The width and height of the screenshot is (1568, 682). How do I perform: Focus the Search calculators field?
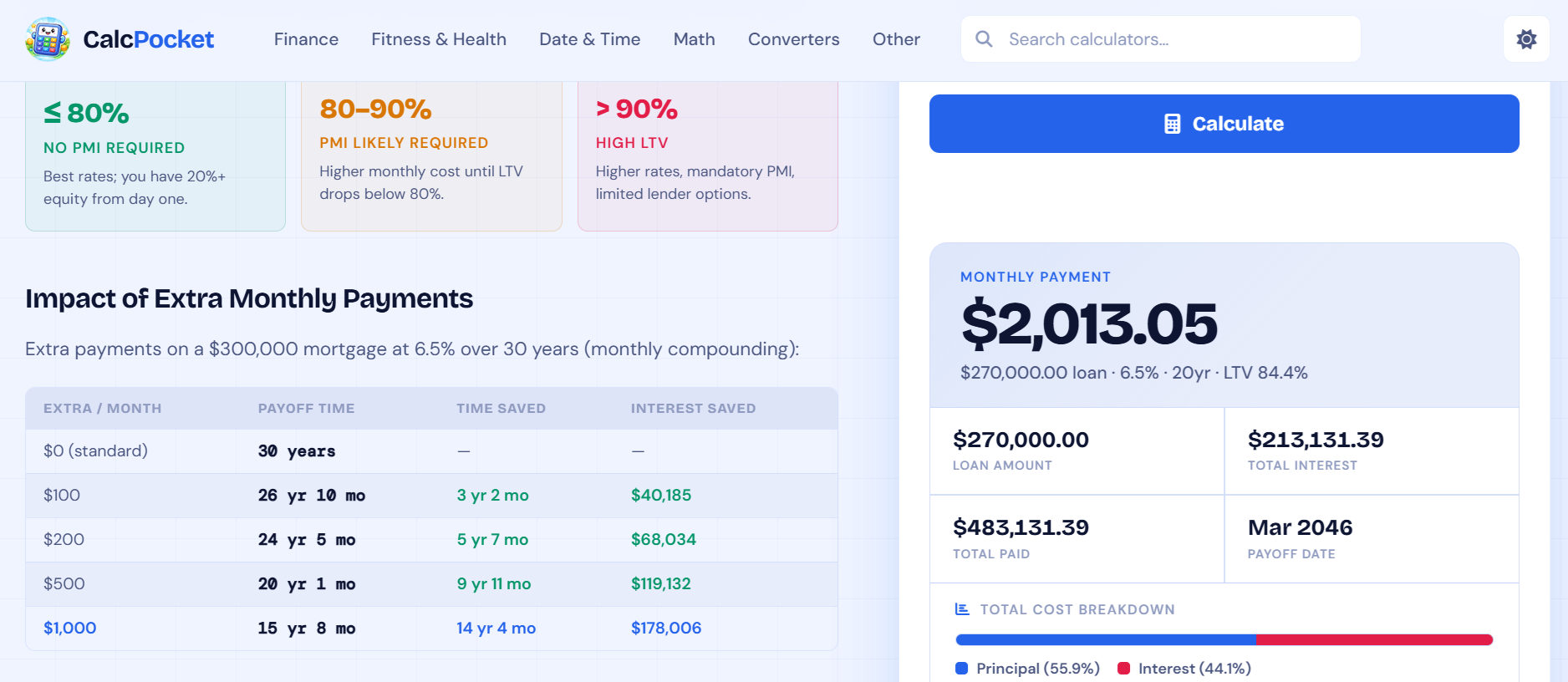point(1161,39)
